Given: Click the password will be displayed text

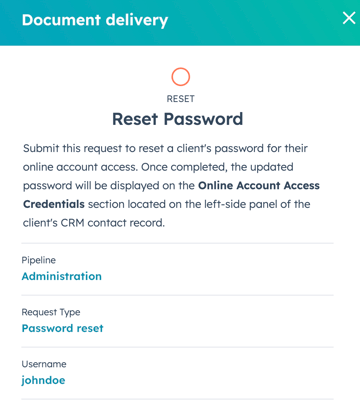Looking at the screenshot, I should point(95,186).
